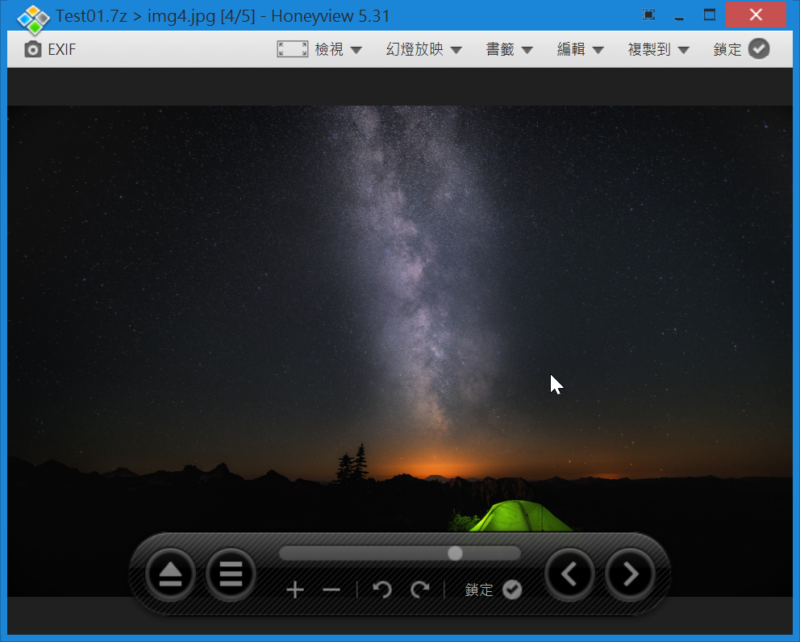The width and height of the screenshot is (800, 642).
Task: Go to next image arrow
Action: pyautogui.click(x=630, y=575)
